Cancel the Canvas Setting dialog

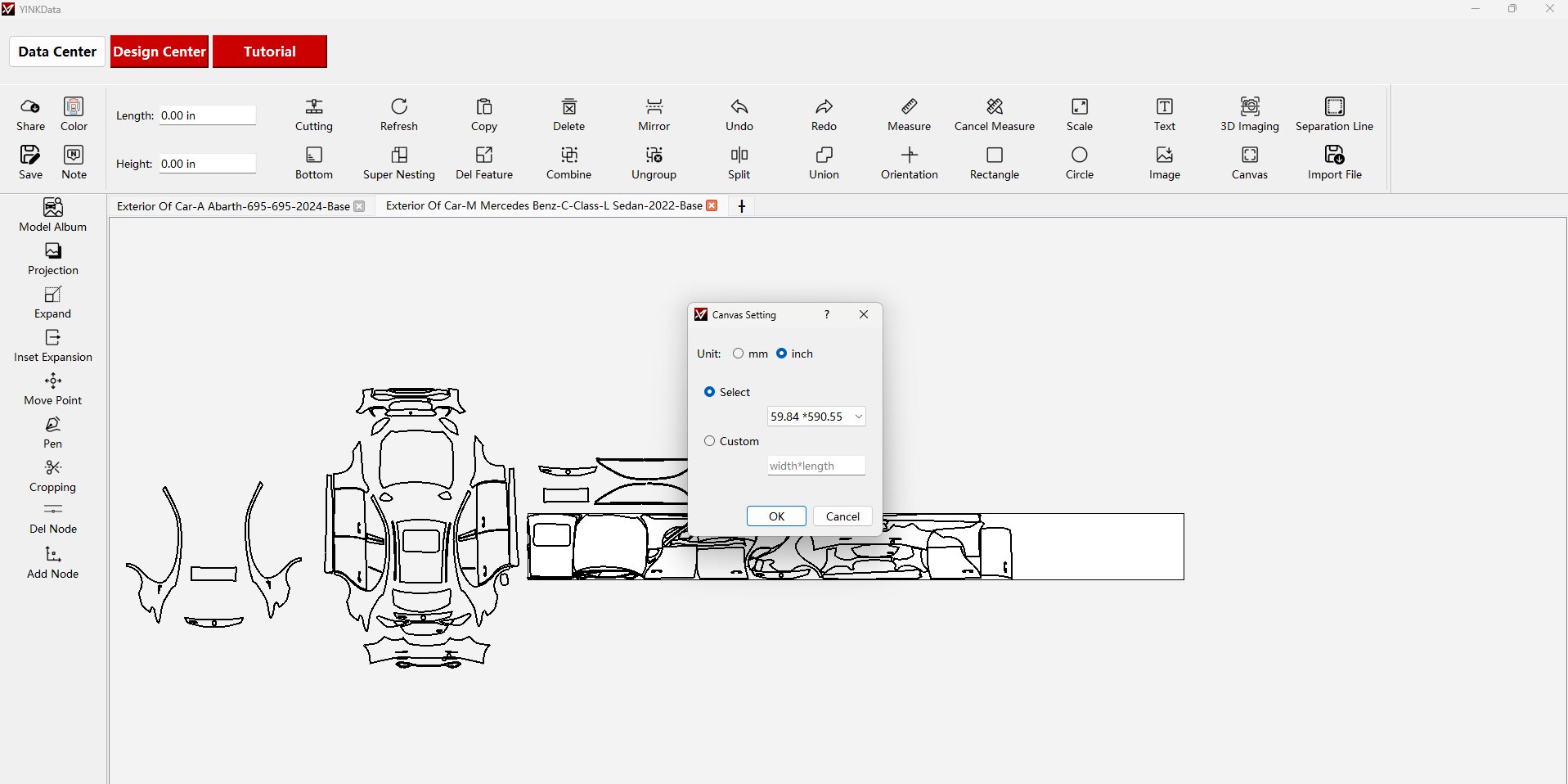(842, 516)
